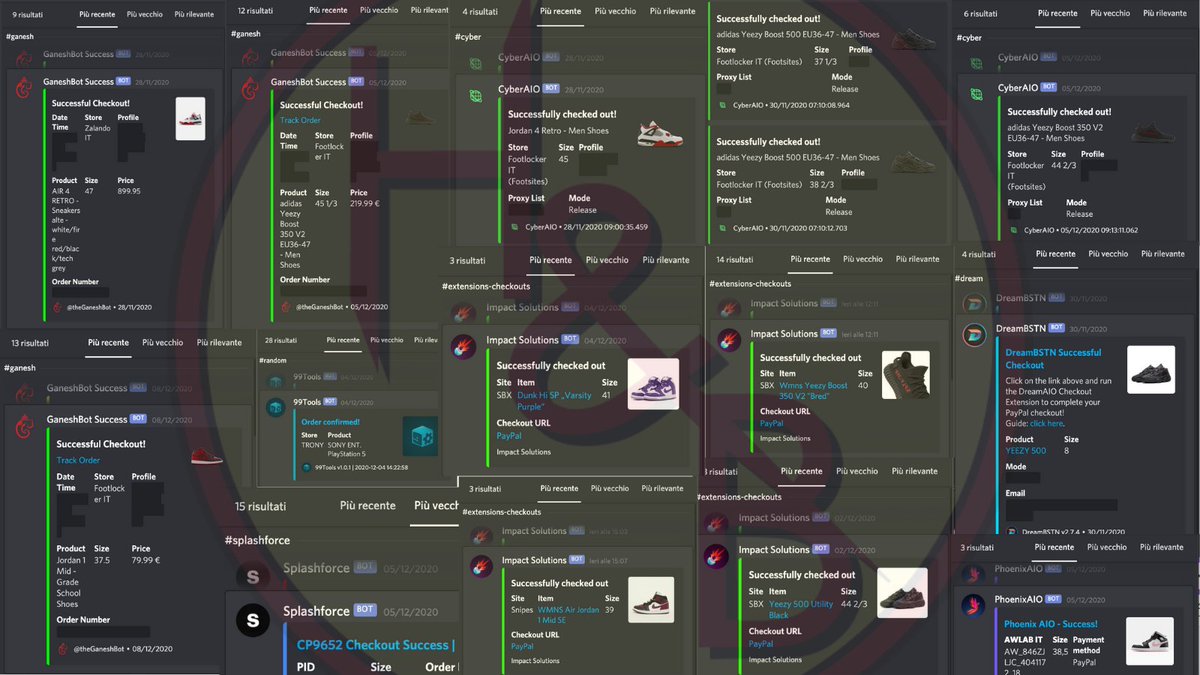Viewport: 1200px width, 675px height.
Task: Click CyberAIO avatar on 05/12/2020 Yeezy 350 message
Action: point(977,93)
